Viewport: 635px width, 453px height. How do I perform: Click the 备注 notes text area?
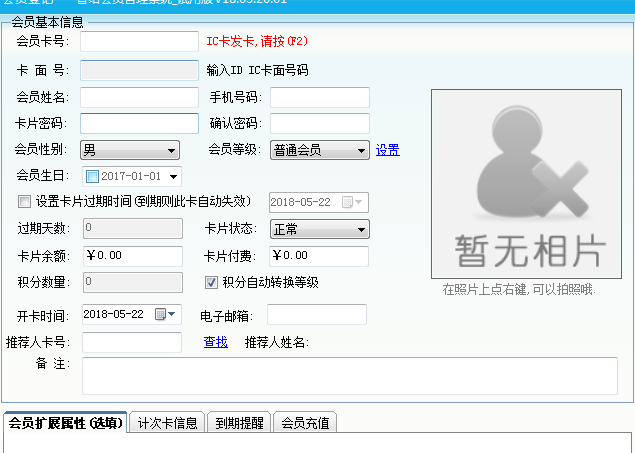[x=349, y=376]
